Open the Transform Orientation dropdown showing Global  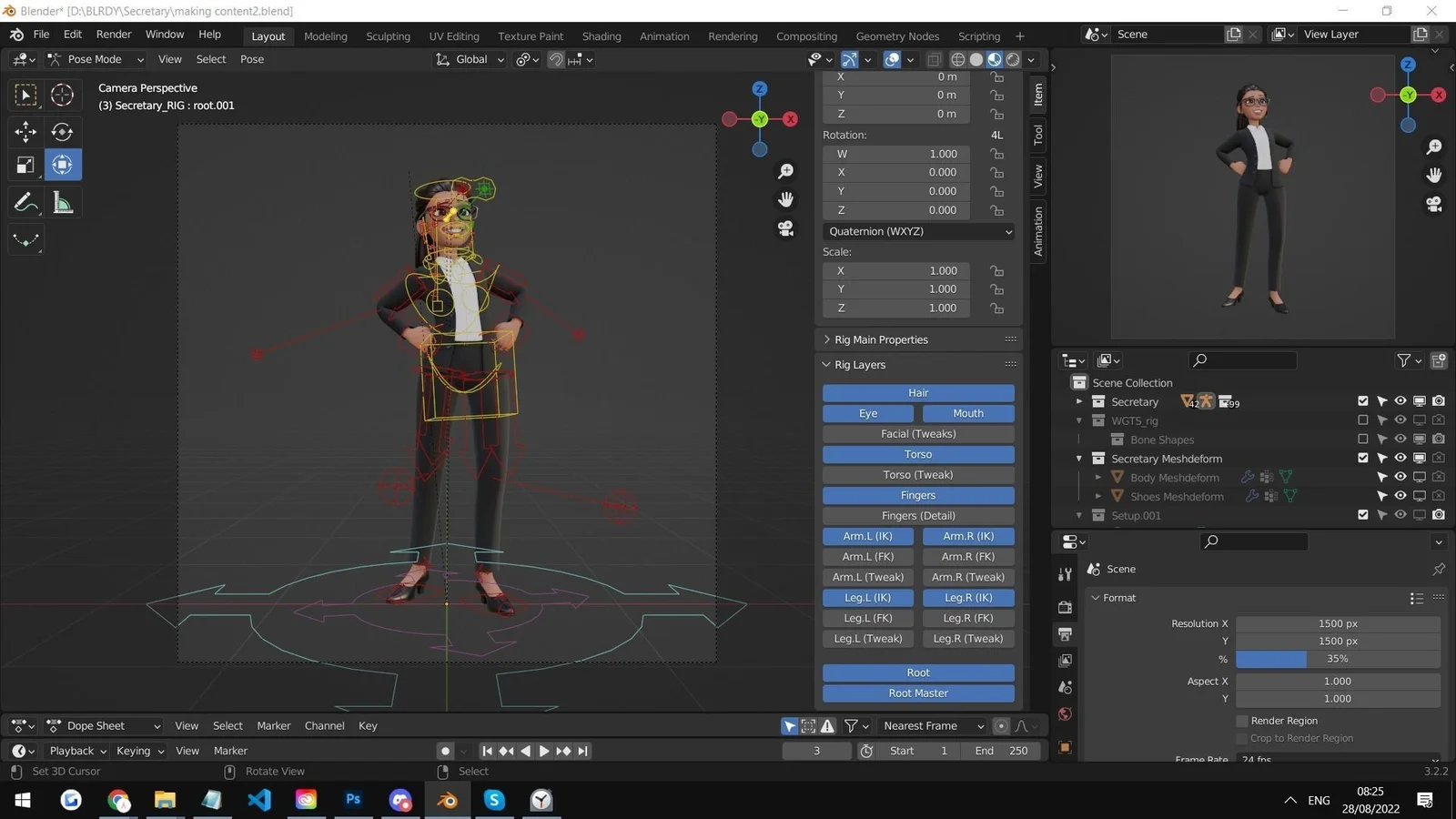[x=470, y=59]
